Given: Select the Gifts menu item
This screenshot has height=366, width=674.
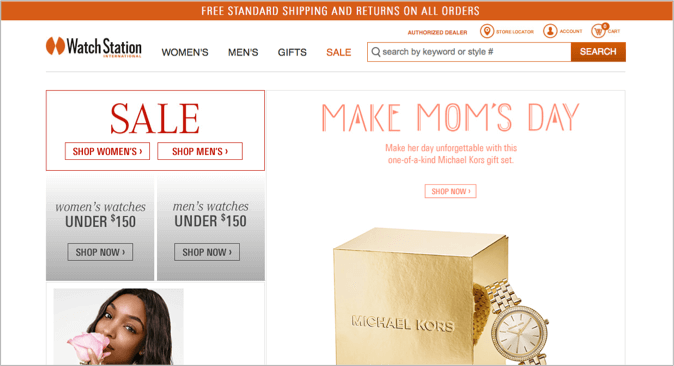Looking at the screenshot, I should coord(292,52).
